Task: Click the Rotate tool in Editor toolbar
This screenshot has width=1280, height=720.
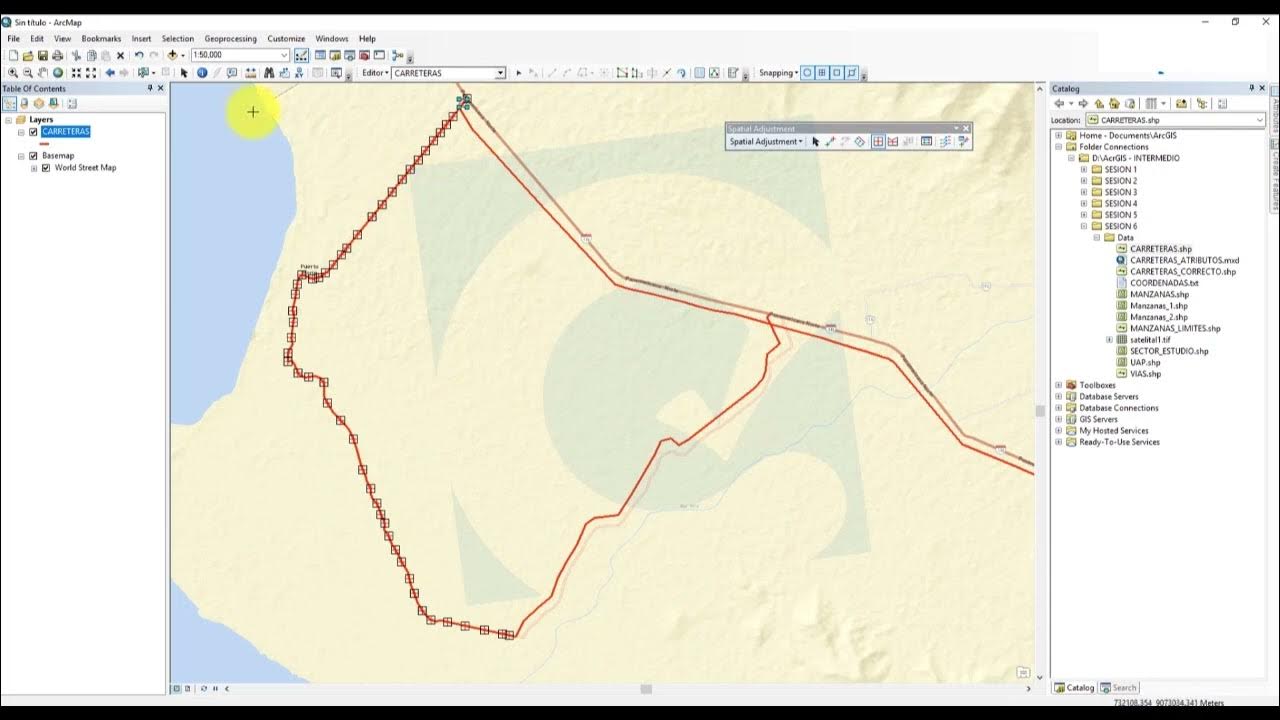Action: coord(682,73)
